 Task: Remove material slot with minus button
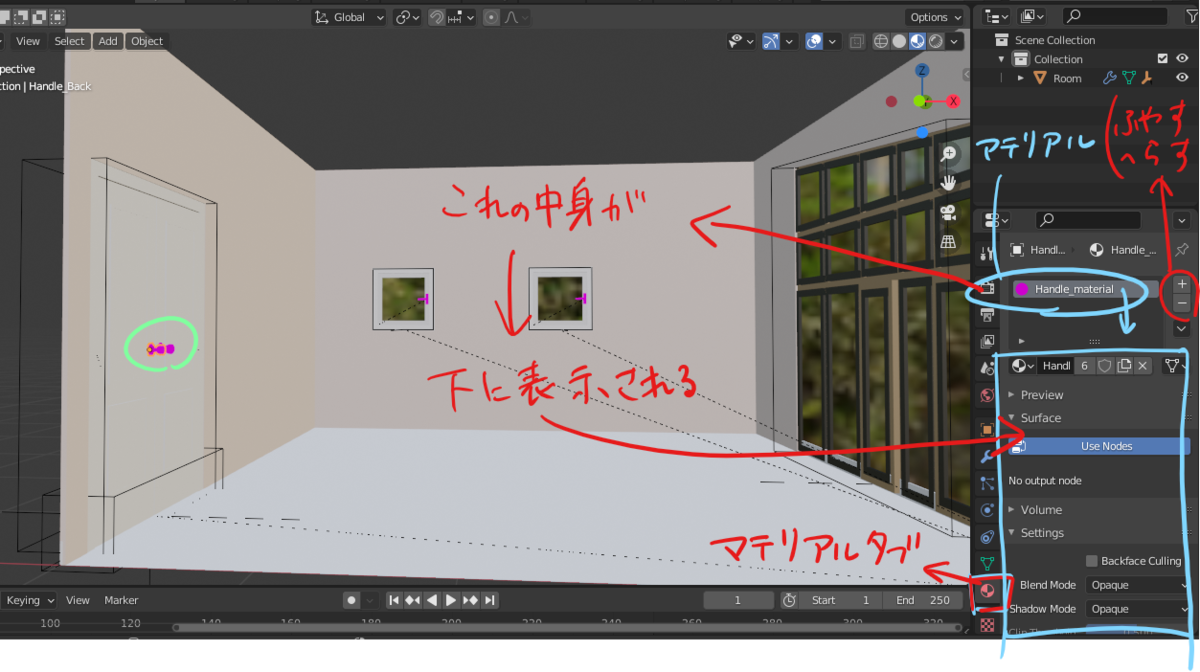tap(1181, 302)
